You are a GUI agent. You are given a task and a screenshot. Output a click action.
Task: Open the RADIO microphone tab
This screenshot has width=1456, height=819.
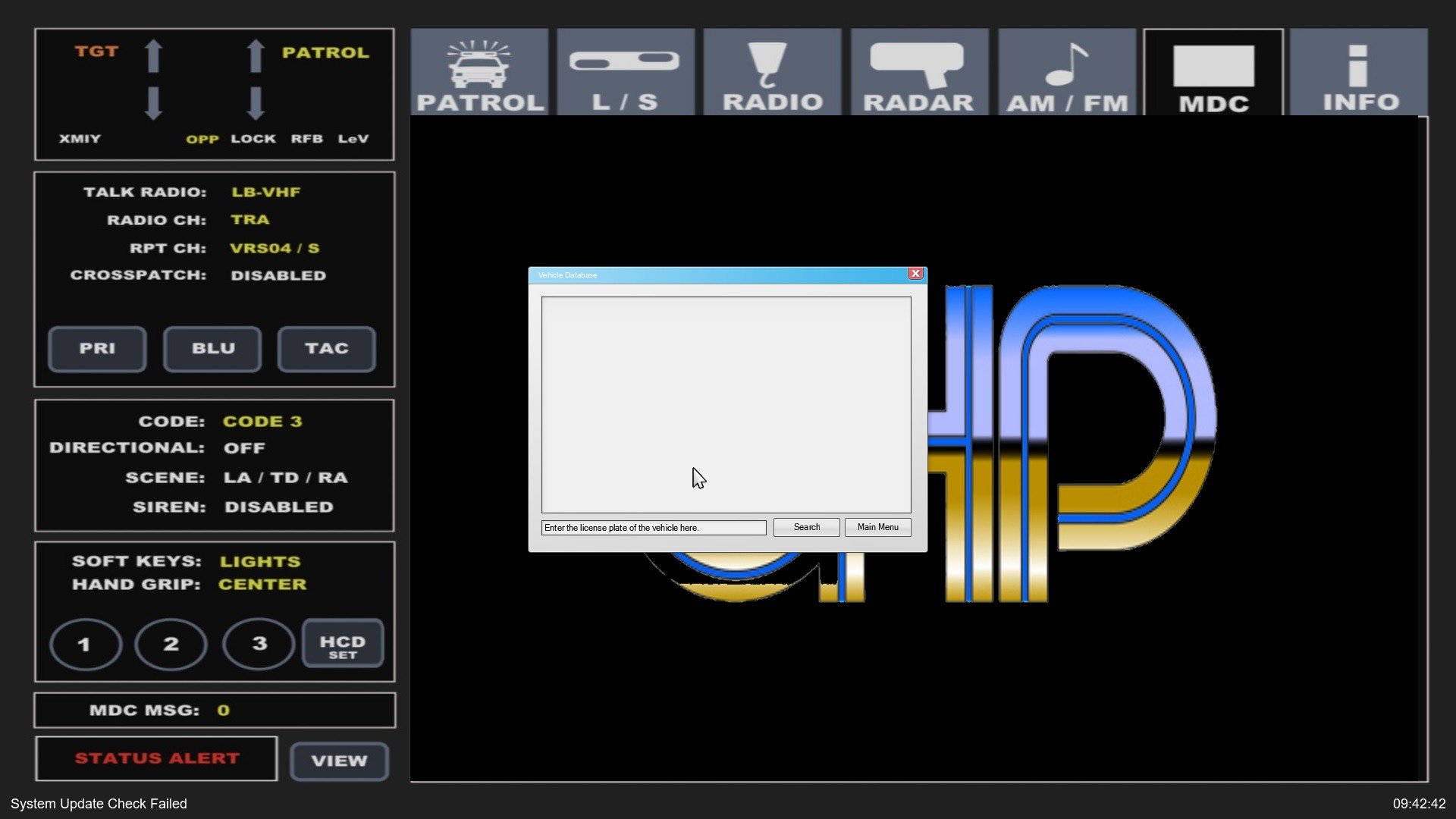pyautogui.click(x=772, y=73)
